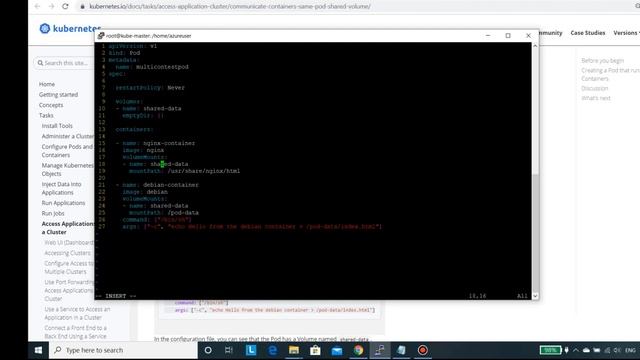The width and height of the screenshot is (640, 360).
Task: Click '/pod-data' mount path in terminal
Action: point(183,213)
